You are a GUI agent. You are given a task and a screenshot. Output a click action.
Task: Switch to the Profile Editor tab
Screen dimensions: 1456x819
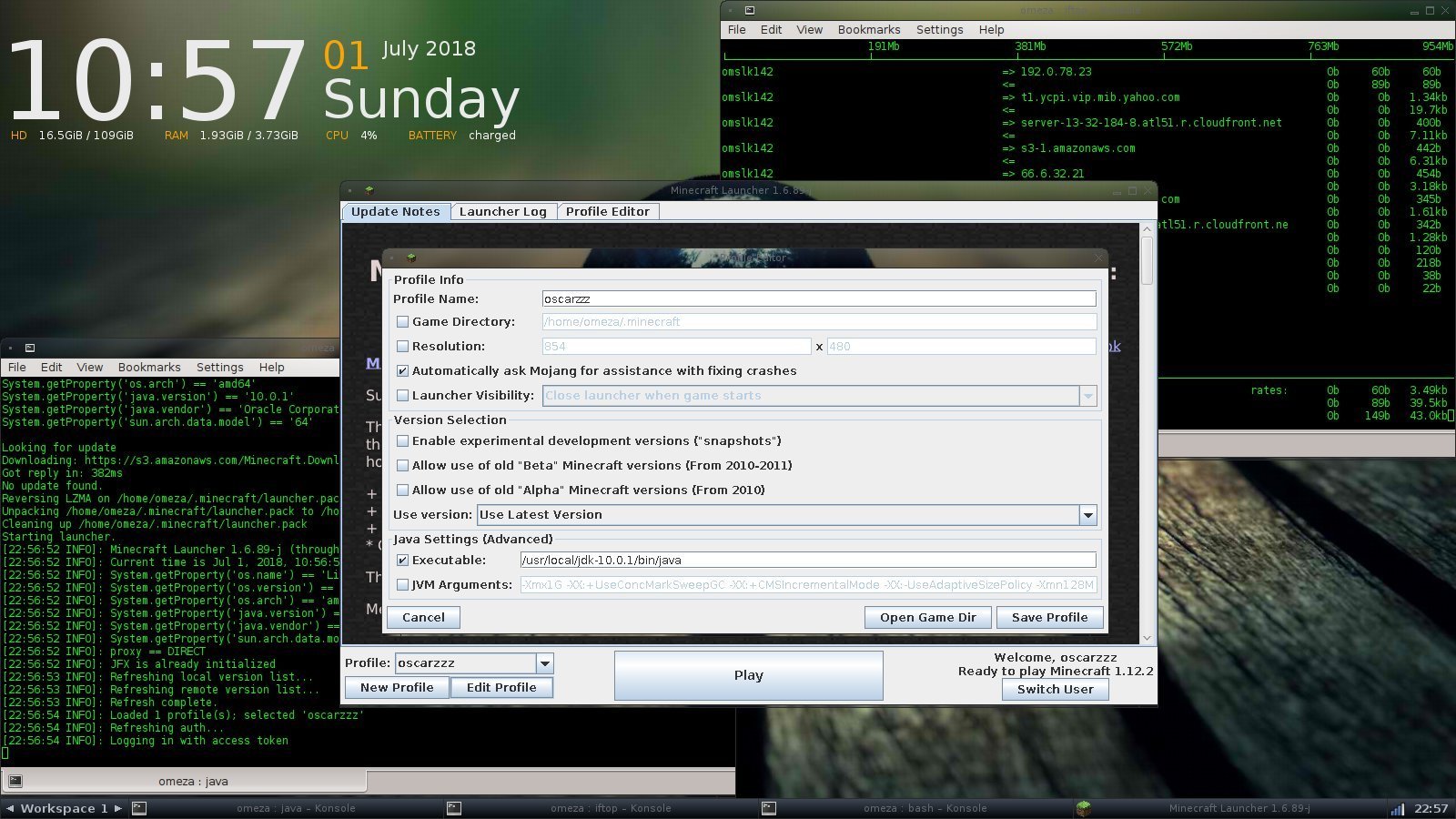607,211
